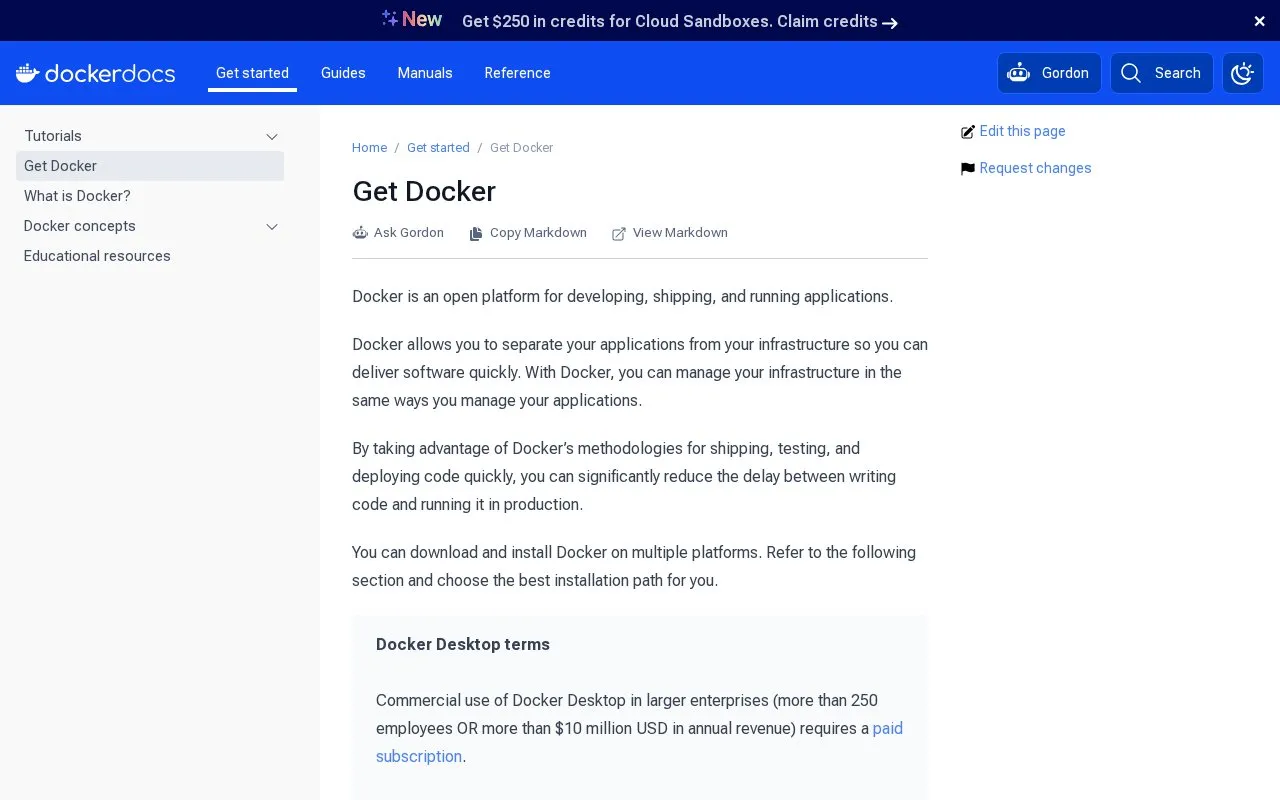The height and width of the screenshot is (800, 1280).
Task: Expand the Tutorials chevron in sidebar
Action: tap(272, 136)
